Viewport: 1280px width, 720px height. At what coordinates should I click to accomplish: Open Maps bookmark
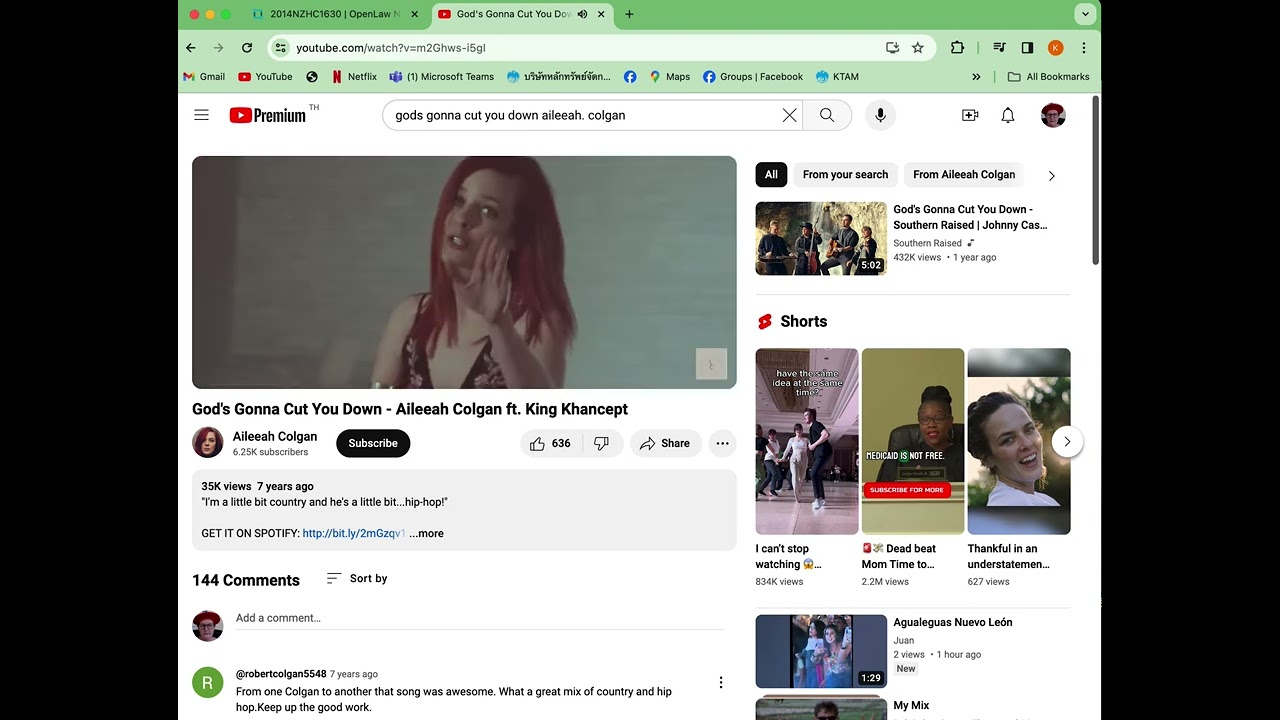[x=669, y=76]
